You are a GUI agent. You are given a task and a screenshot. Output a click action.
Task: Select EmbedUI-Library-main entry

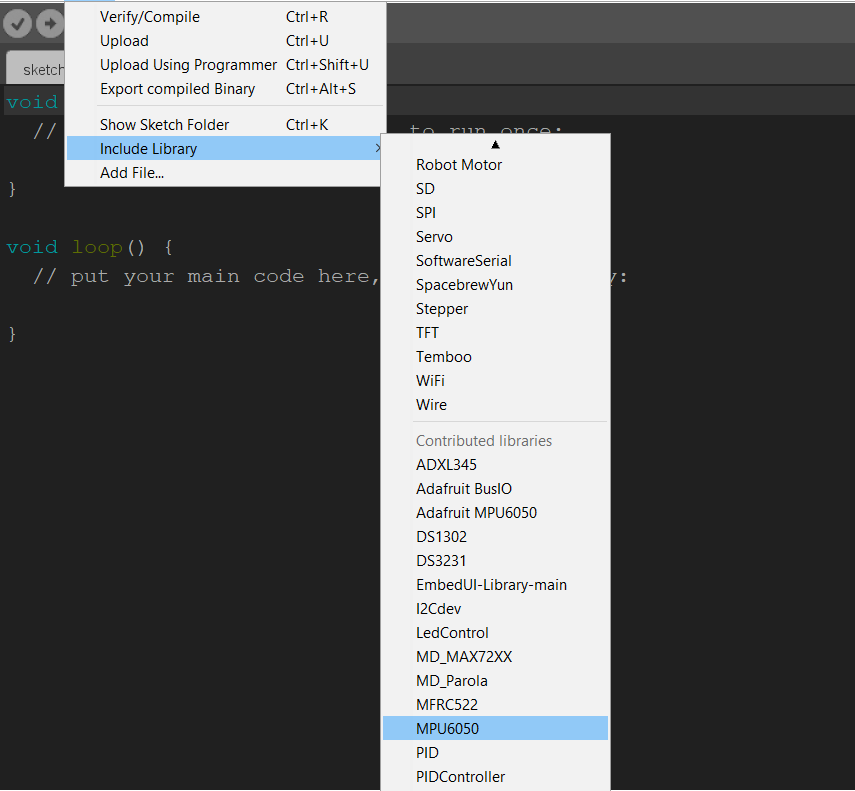click(495, 584)
